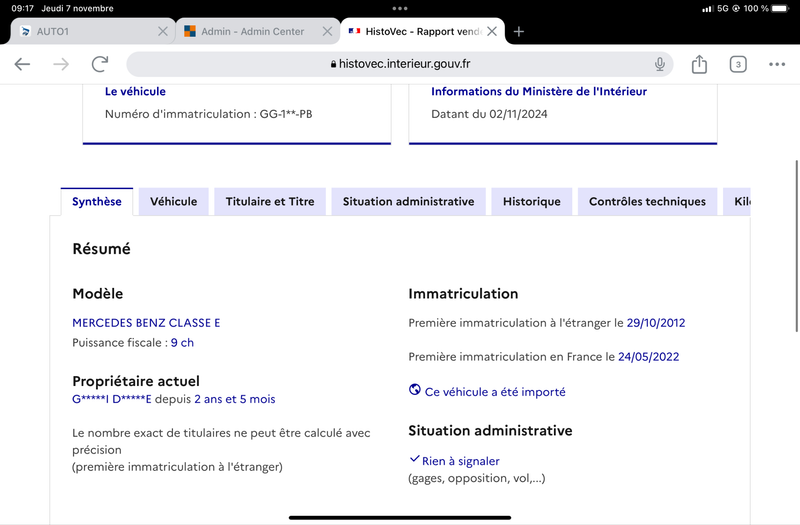
Task: Open the Historique tab
Action: pyautogui.click(x=532, y=202)
